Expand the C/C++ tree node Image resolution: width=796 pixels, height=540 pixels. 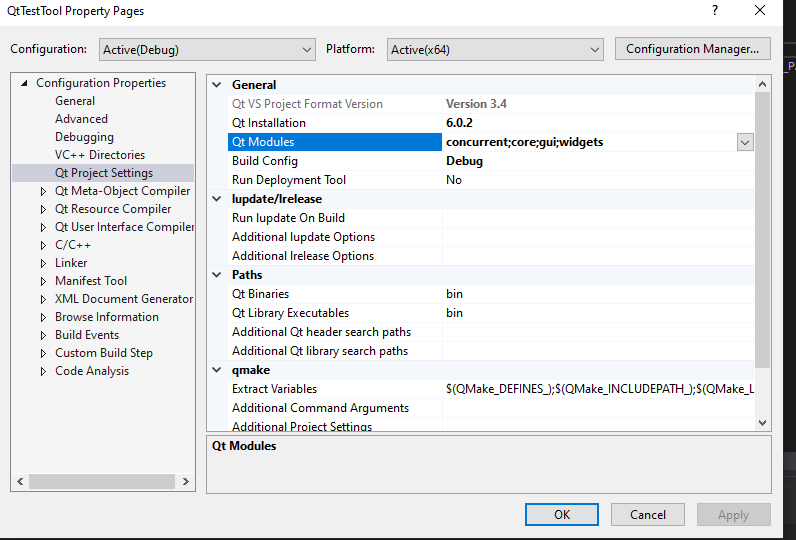coord(43,245)
